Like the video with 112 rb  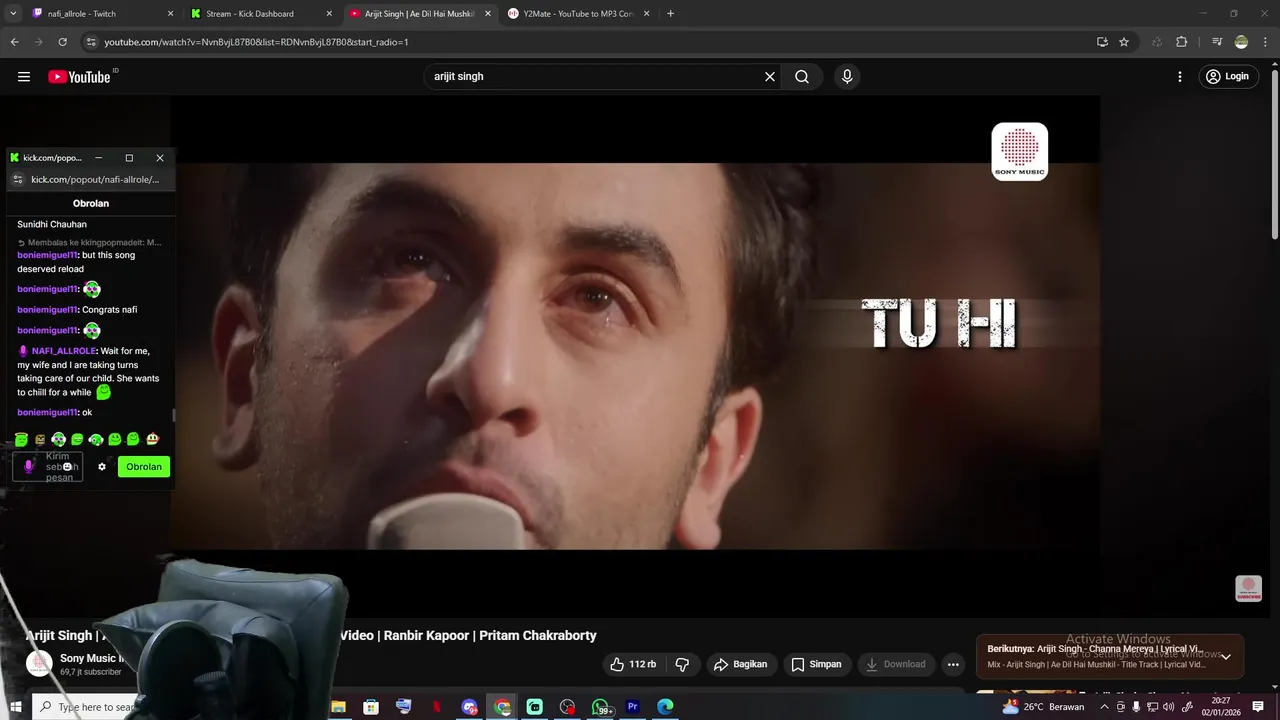click(633, 664)
